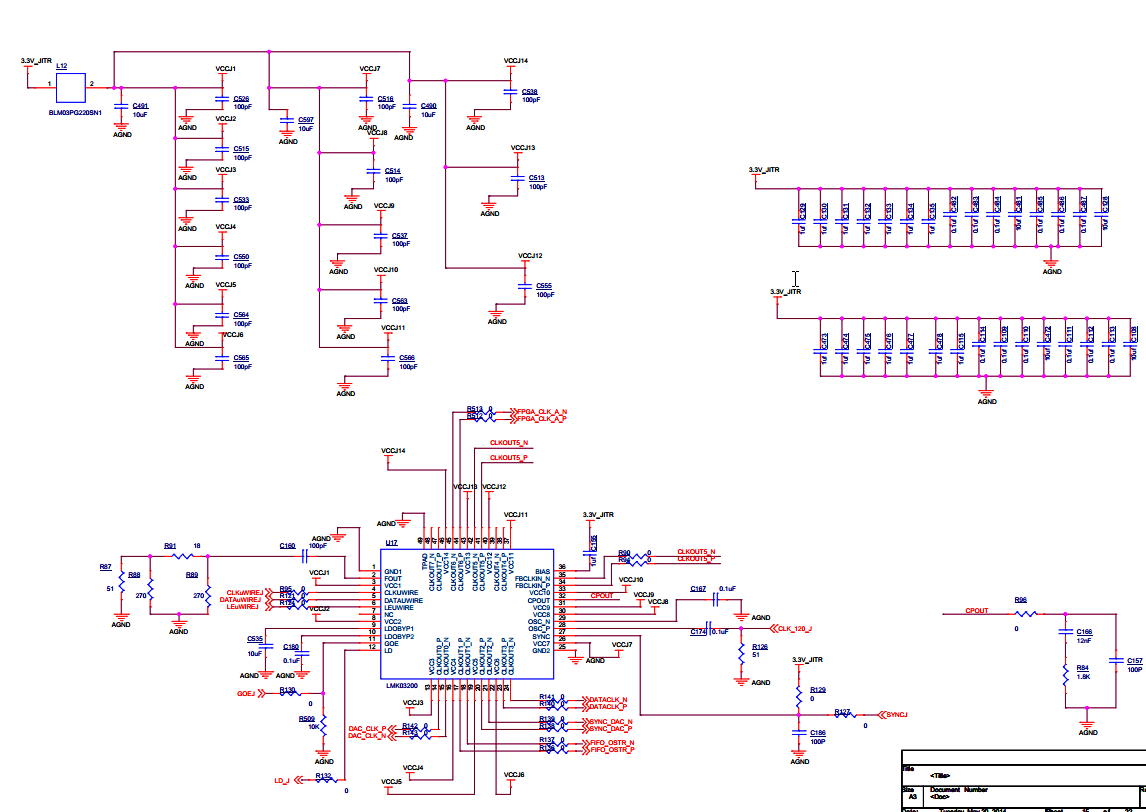Image resolution: width=1146 pixels, height=812 pixels.
Task: Click the C186 capacitor label
Action: click(x=818, y=733)
